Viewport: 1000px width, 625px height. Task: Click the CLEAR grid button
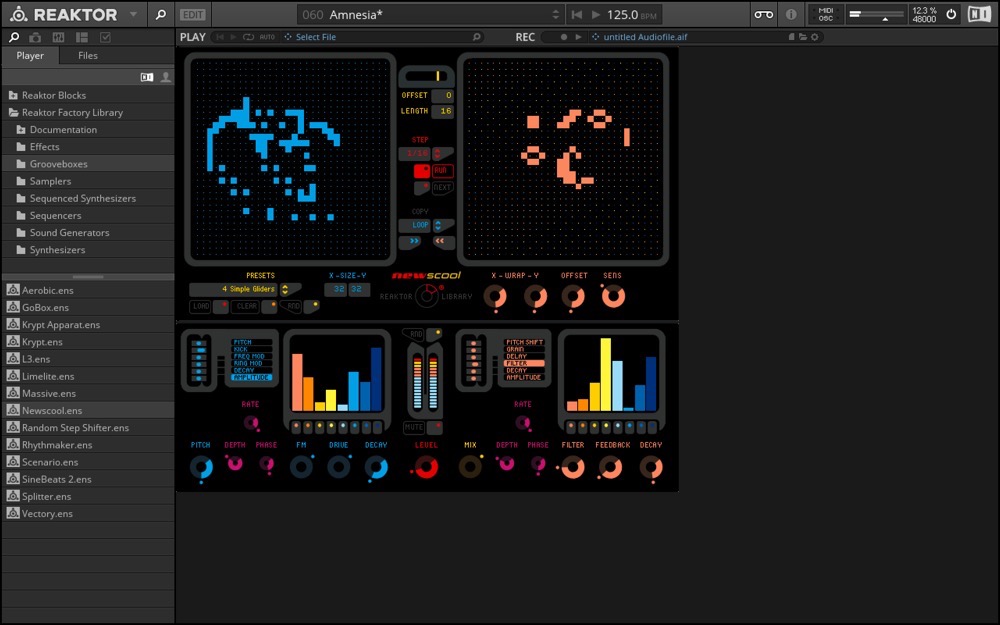(x=246, y=307)
